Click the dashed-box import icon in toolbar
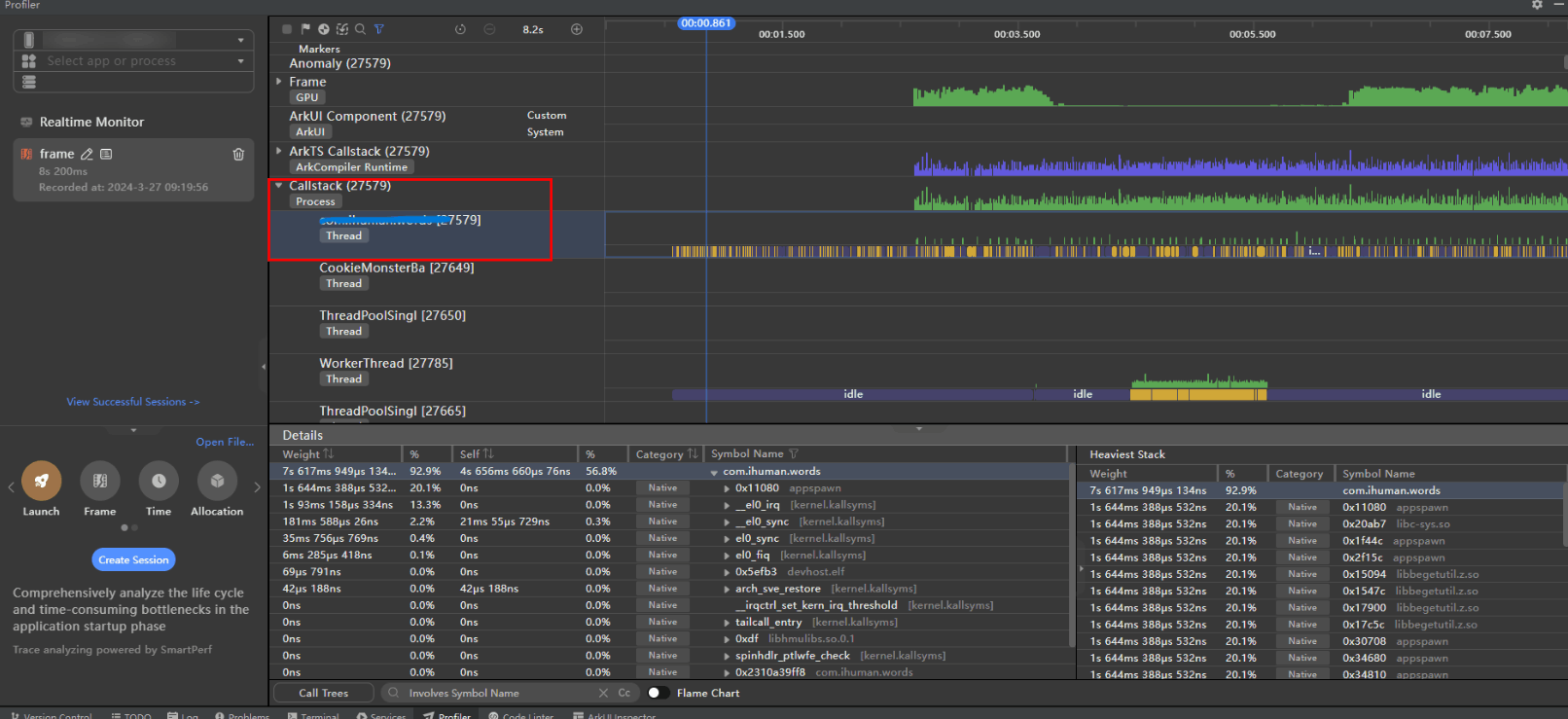This screenshot has height=719, width=1568. point(342,29)
